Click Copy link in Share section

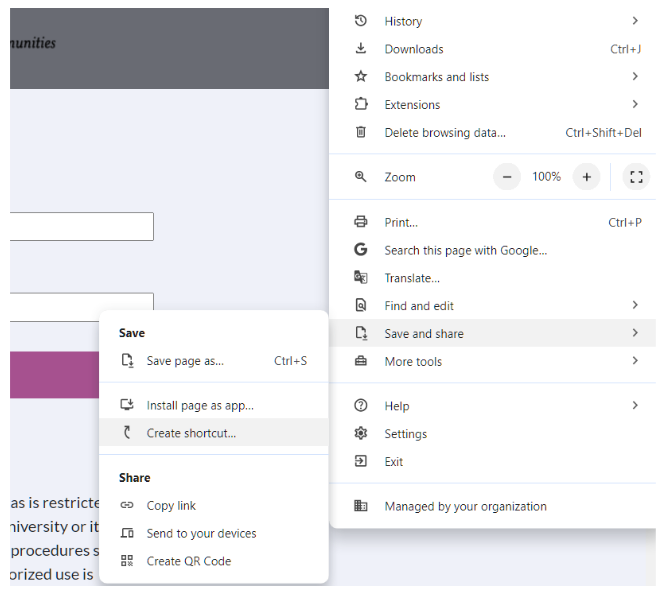coord(171,505)
